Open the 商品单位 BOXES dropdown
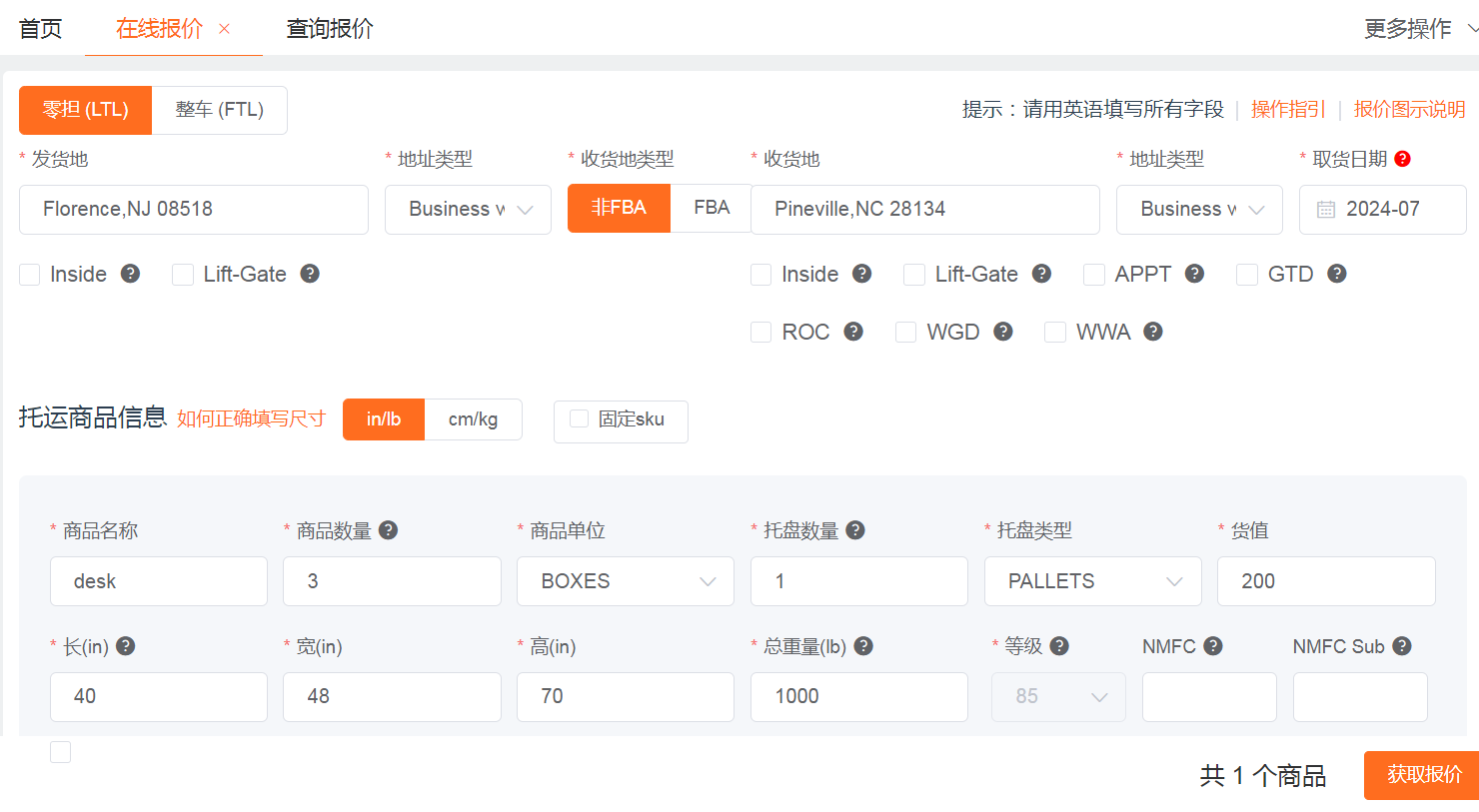Screen dimensions: 1479x812 [625, 581]
